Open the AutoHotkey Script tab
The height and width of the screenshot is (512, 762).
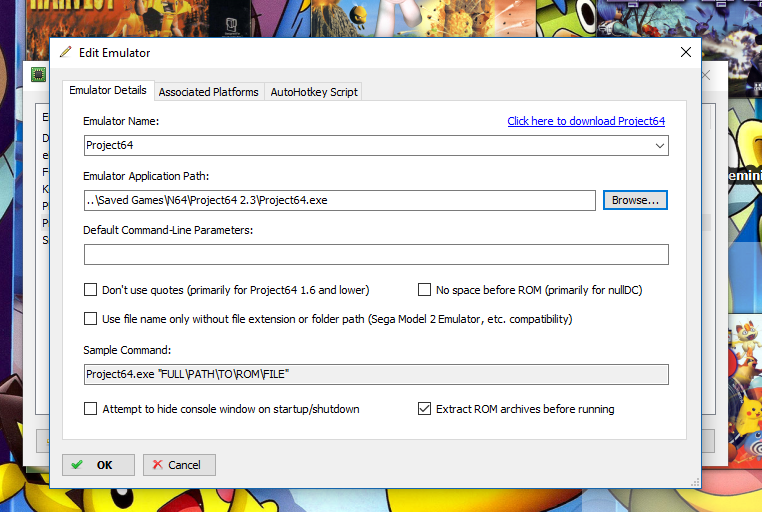point(314,92)
